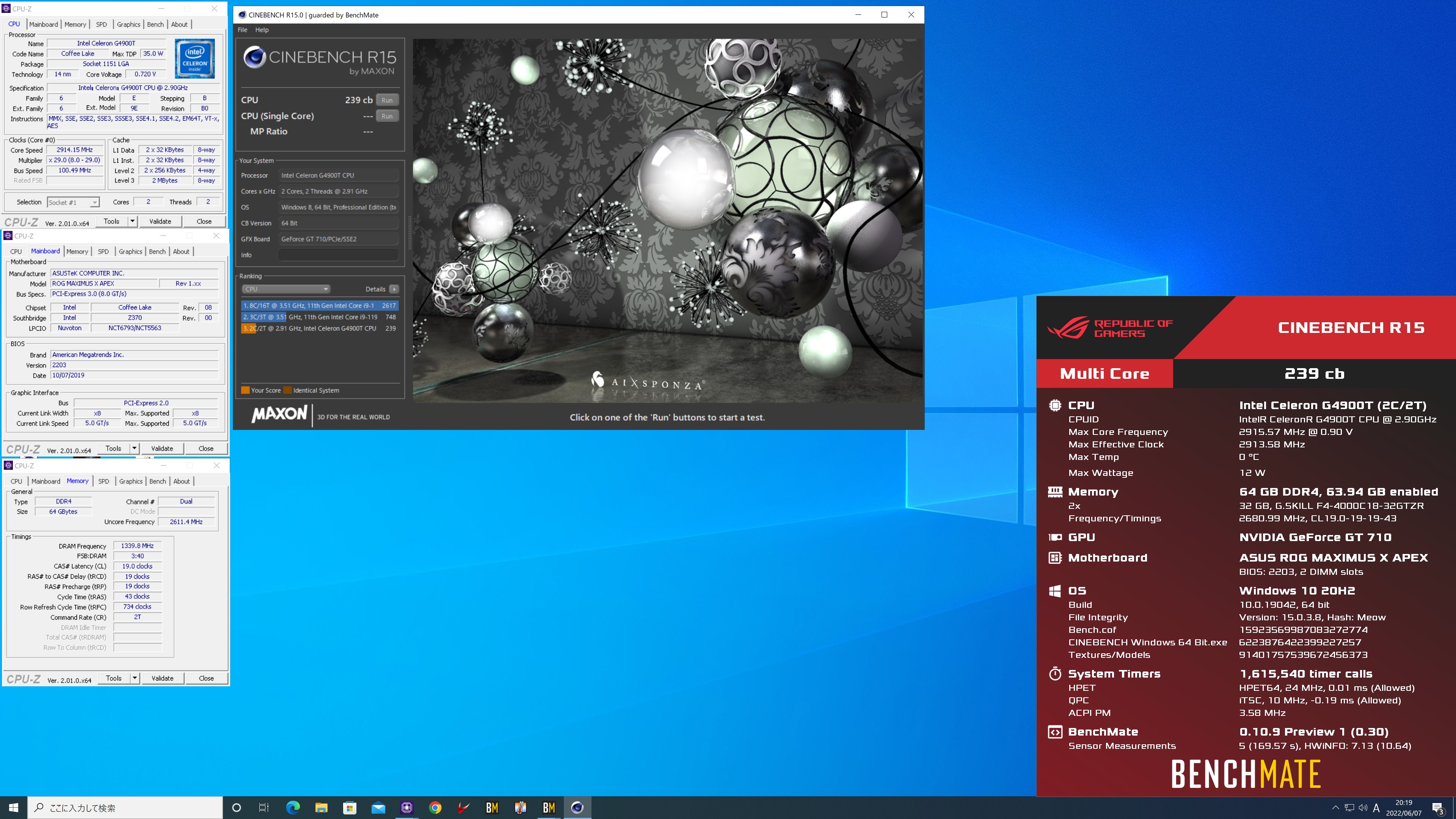
Task: Open the File menu in Cinebench
Action: (x=243, y=30)
